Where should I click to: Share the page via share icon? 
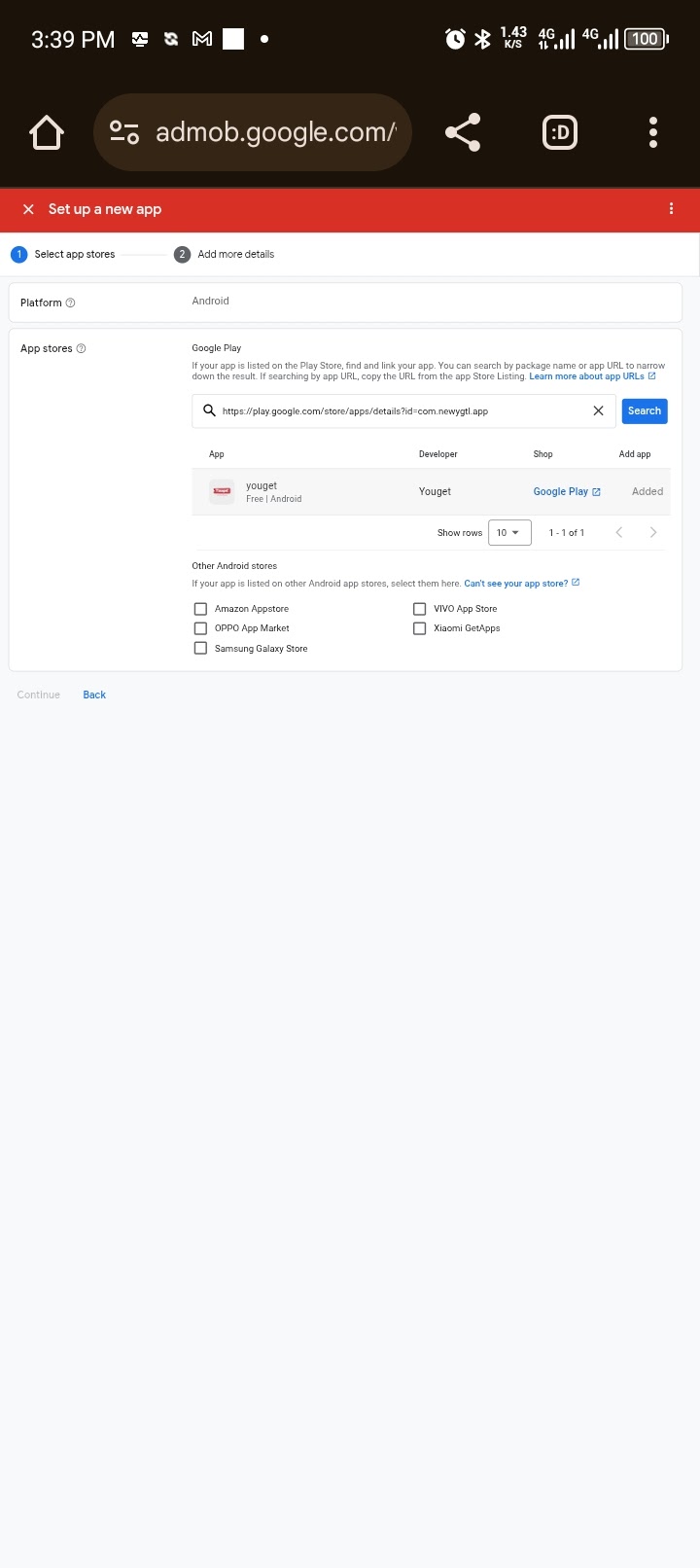pos(463,132)
